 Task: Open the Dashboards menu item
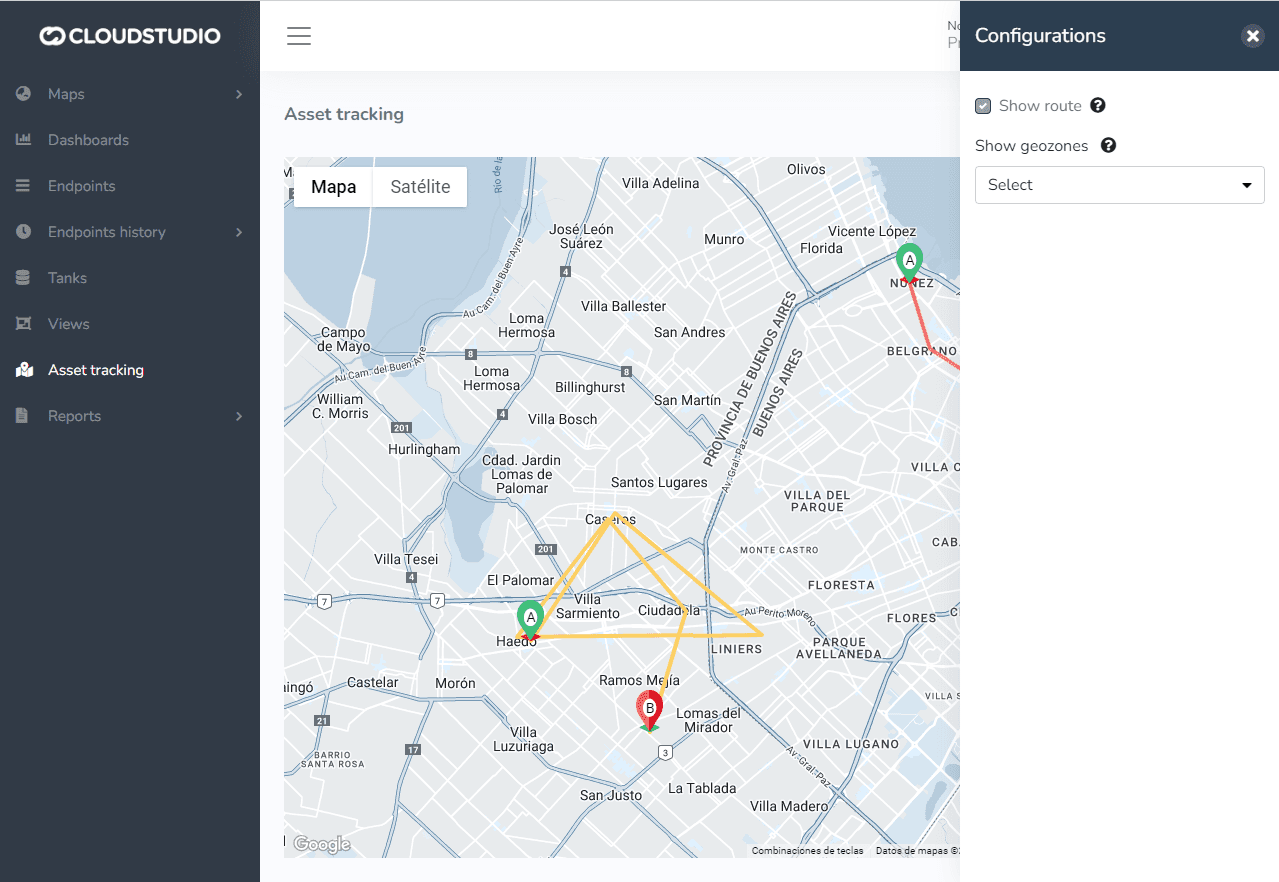tap(130, 140)
